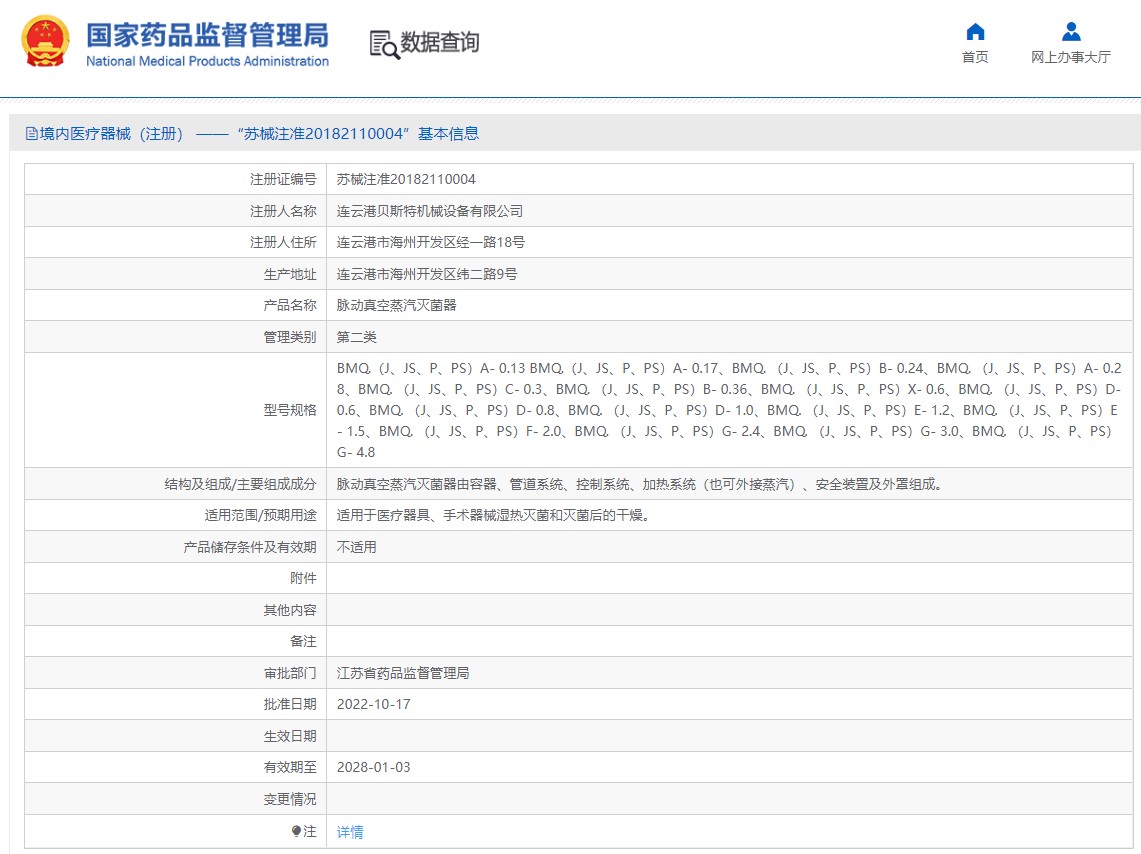
Task: Click 国家药品监督管理局 site title
Action: click(x=207, y=35)
